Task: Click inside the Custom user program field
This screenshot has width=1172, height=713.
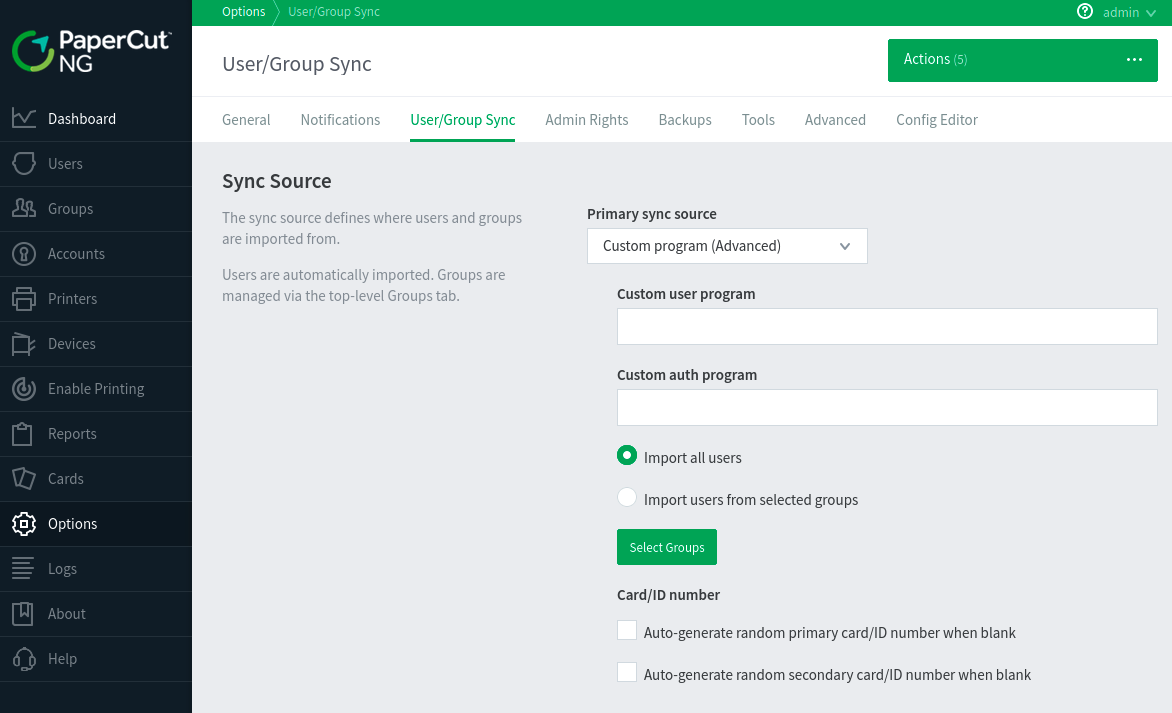Action: pyautogui.click(x=886, y=326)
